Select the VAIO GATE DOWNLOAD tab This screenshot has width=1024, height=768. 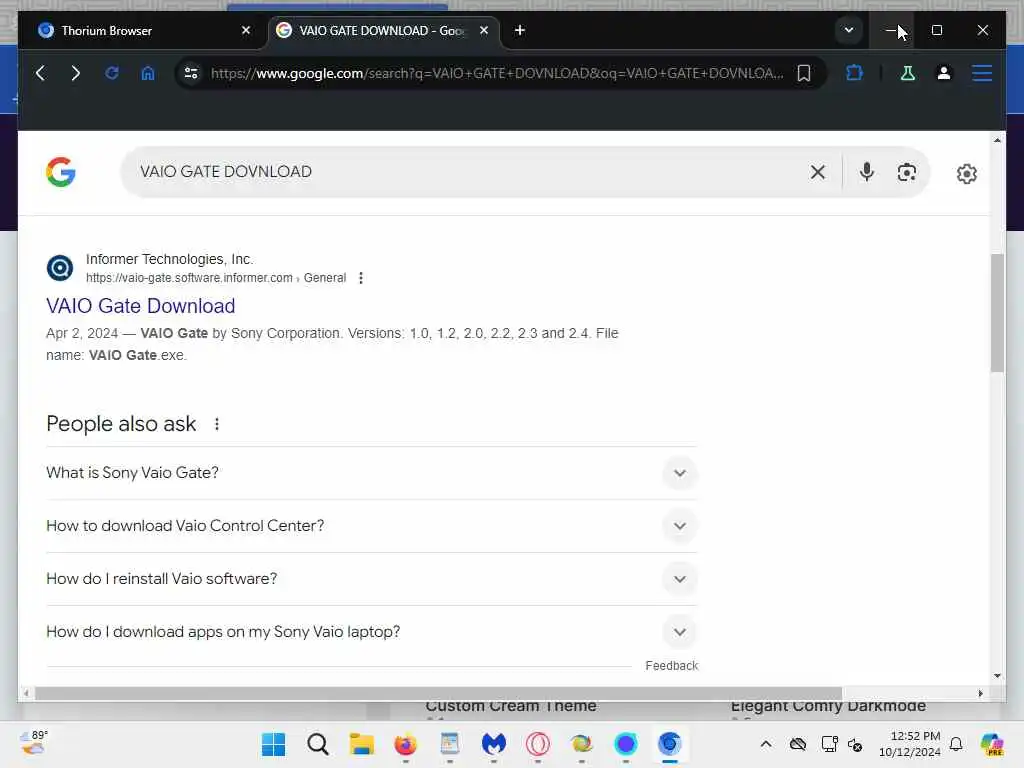(x=384, y=31)
